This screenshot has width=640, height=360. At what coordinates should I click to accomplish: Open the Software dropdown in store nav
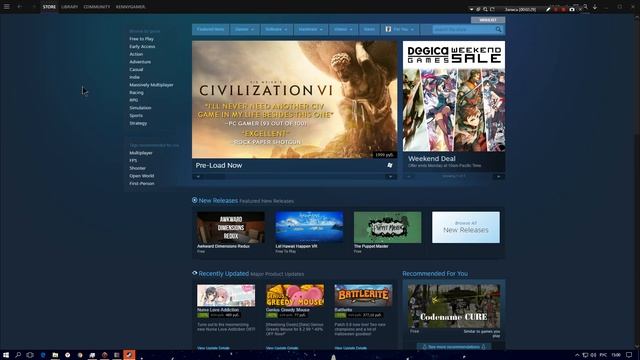276,29
